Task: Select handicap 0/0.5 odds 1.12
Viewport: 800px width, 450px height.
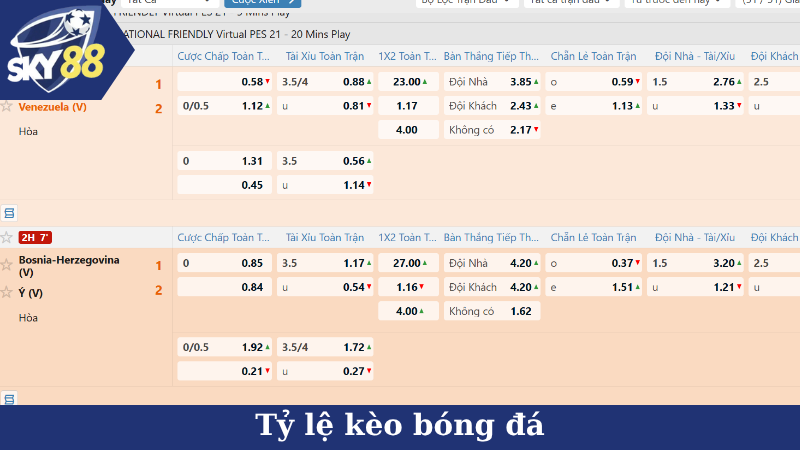Action: pyautogui.click(x=224, y=106)
